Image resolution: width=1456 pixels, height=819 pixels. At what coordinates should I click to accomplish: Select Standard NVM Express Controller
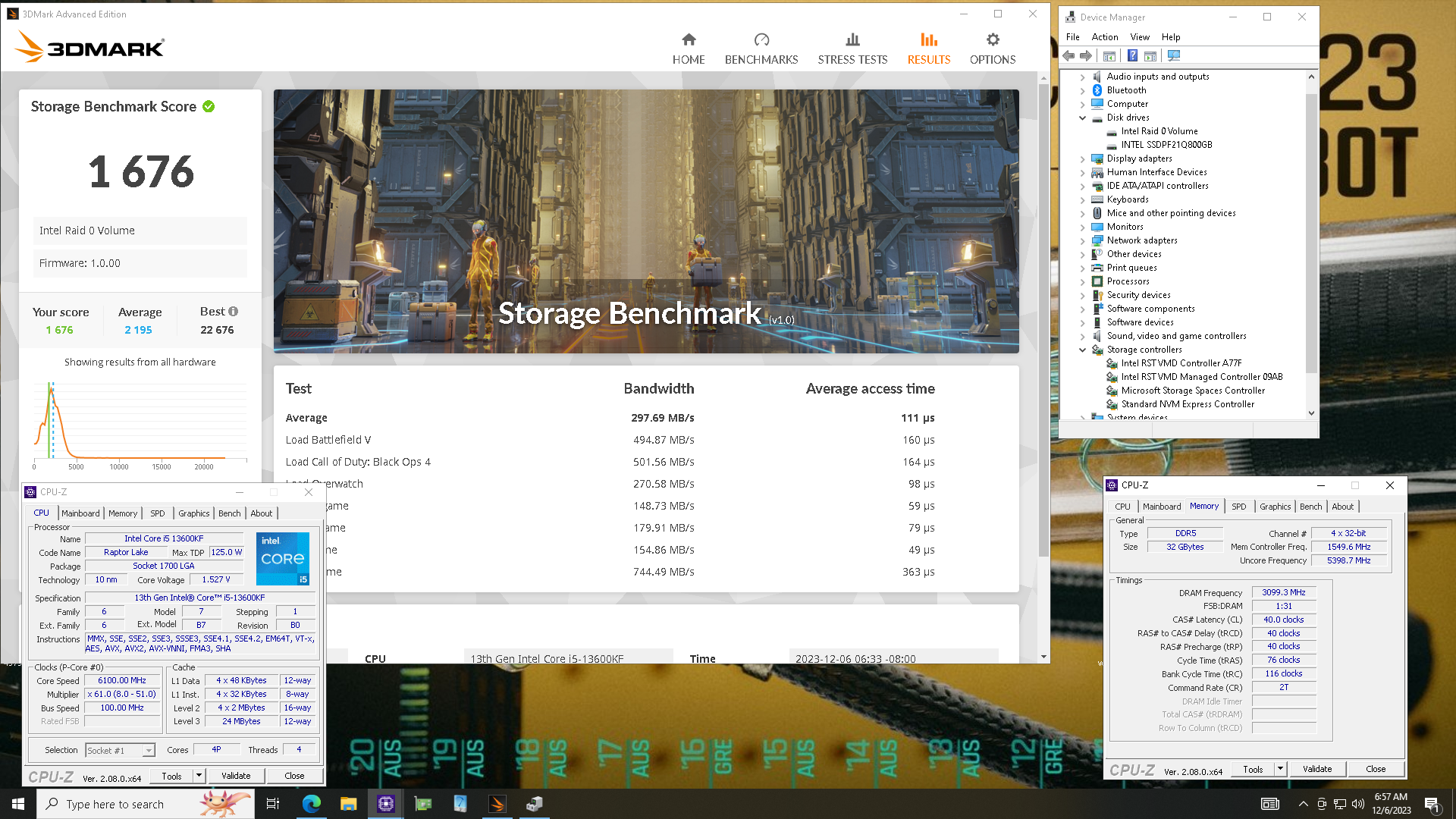pos(1187,404)
